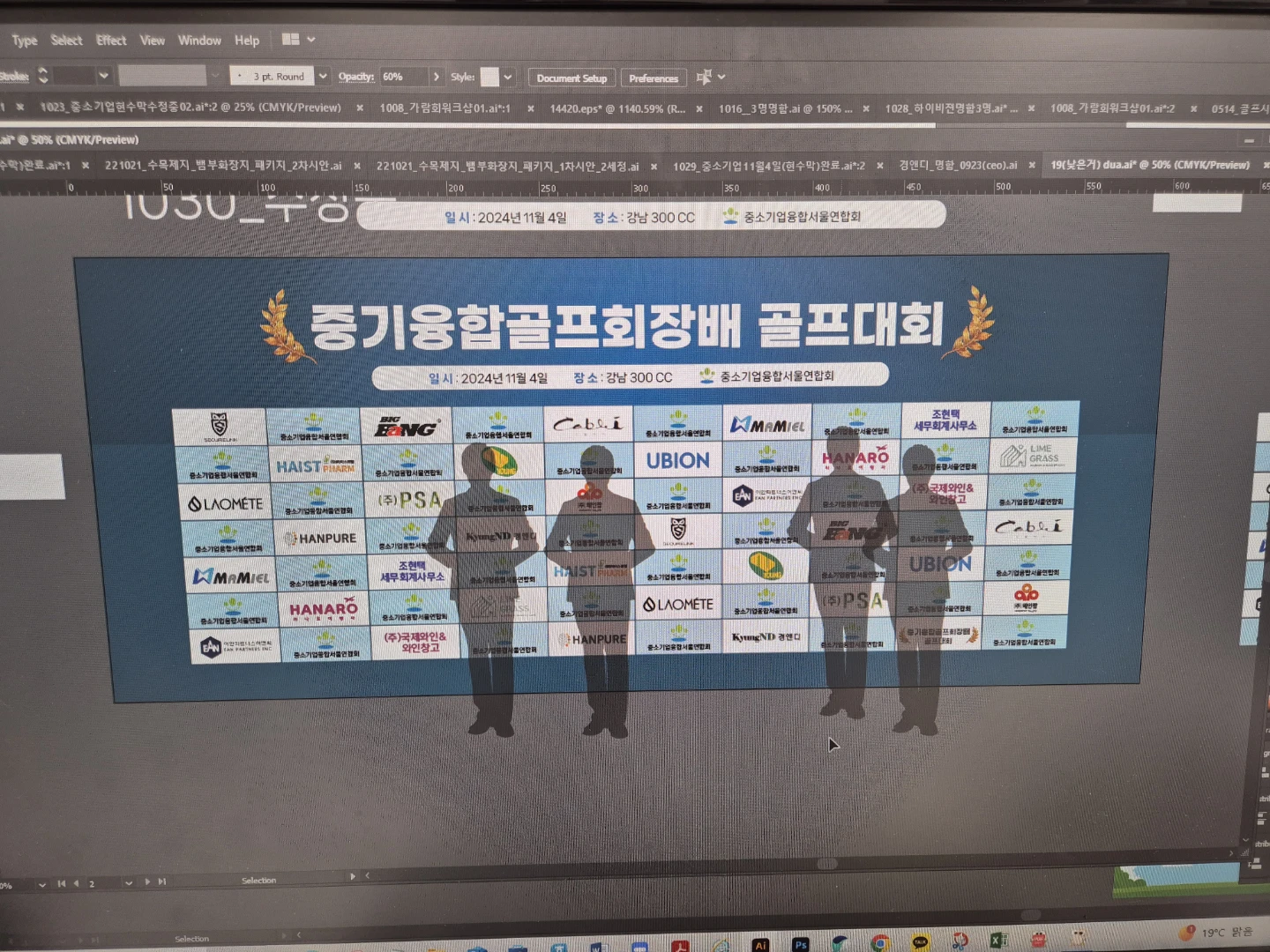Click the Preferences button

click(654, 78)
